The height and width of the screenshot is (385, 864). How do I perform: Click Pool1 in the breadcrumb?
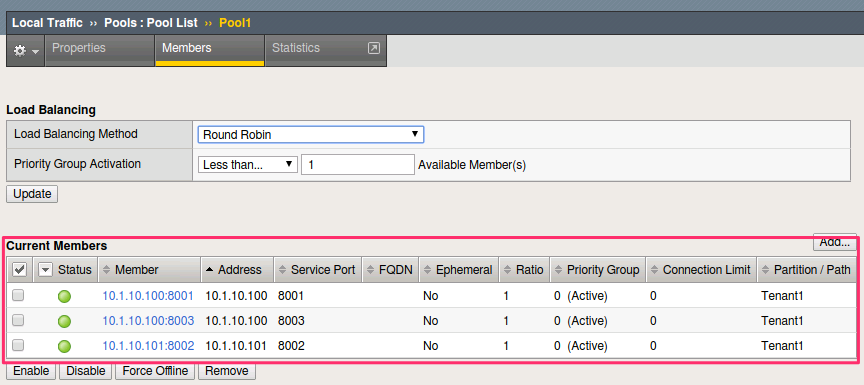(x=235, y=23)
